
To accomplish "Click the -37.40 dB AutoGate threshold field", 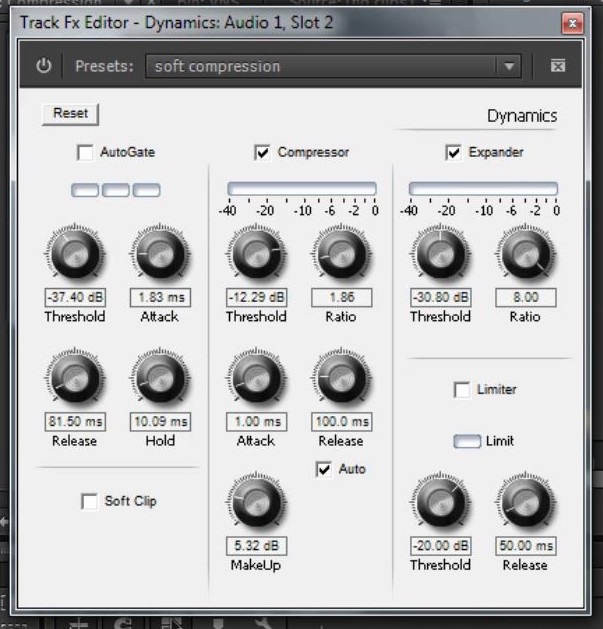I will pyautogui.click(x=75, y=297).
